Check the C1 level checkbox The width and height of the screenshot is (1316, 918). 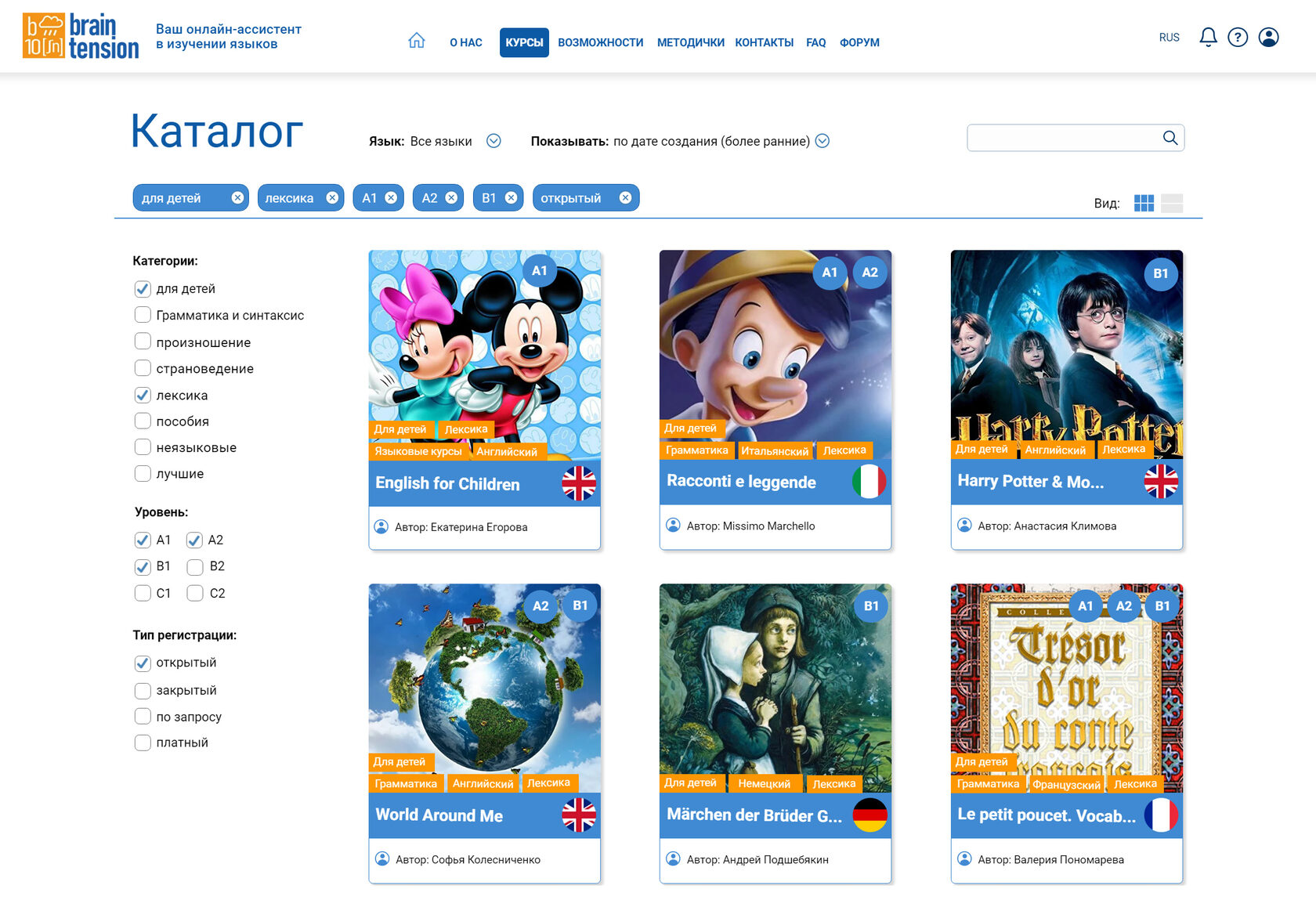143,594
